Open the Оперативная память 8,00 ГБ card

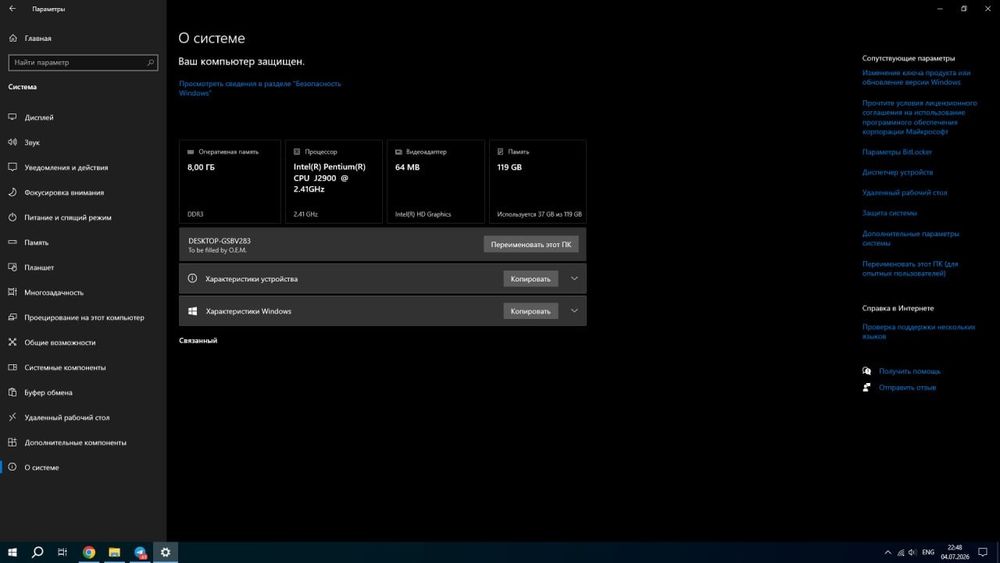pos(230,182)
